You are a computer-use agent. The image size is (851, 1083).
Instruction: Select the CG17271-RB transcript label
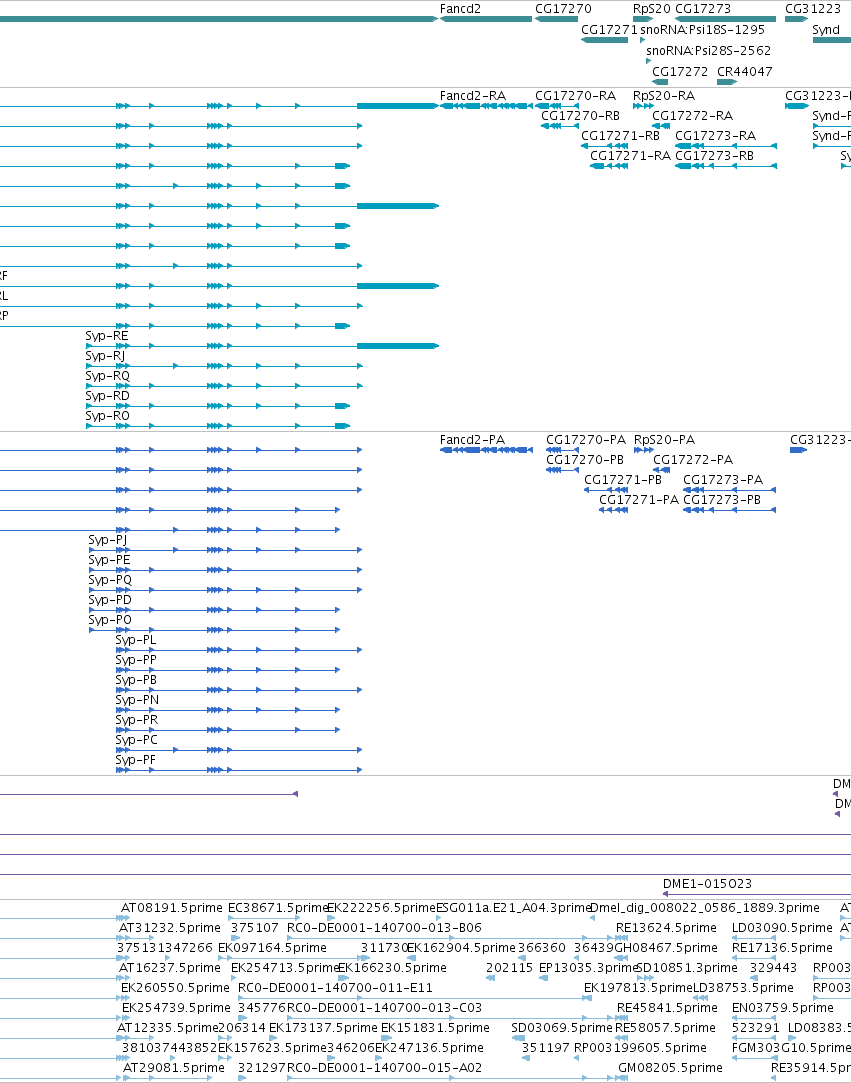tap(620, 136)
